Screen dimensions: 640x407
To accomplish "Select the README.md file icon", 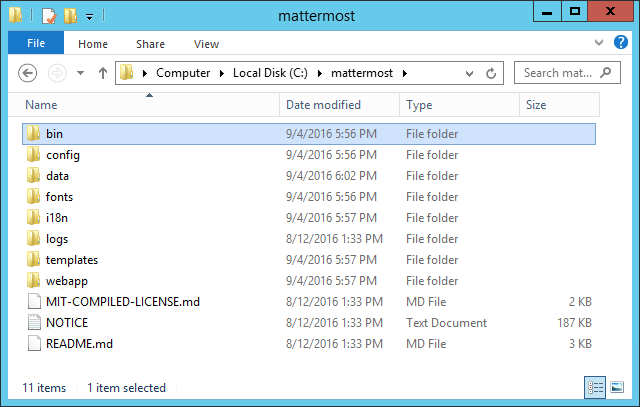I will point(34,344).
